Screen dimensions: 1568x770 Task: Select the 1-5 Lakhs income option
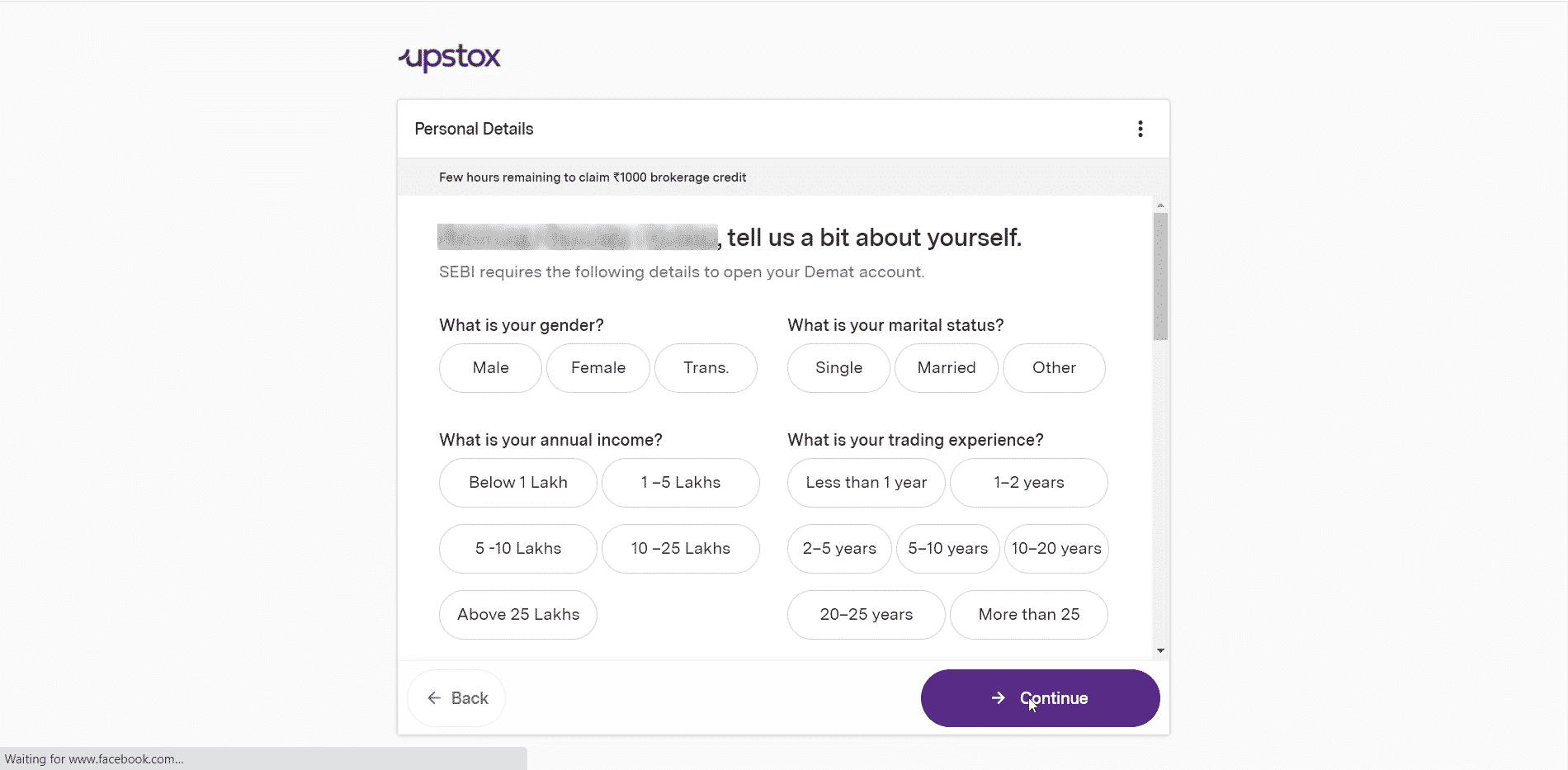(x=680, y=483)
